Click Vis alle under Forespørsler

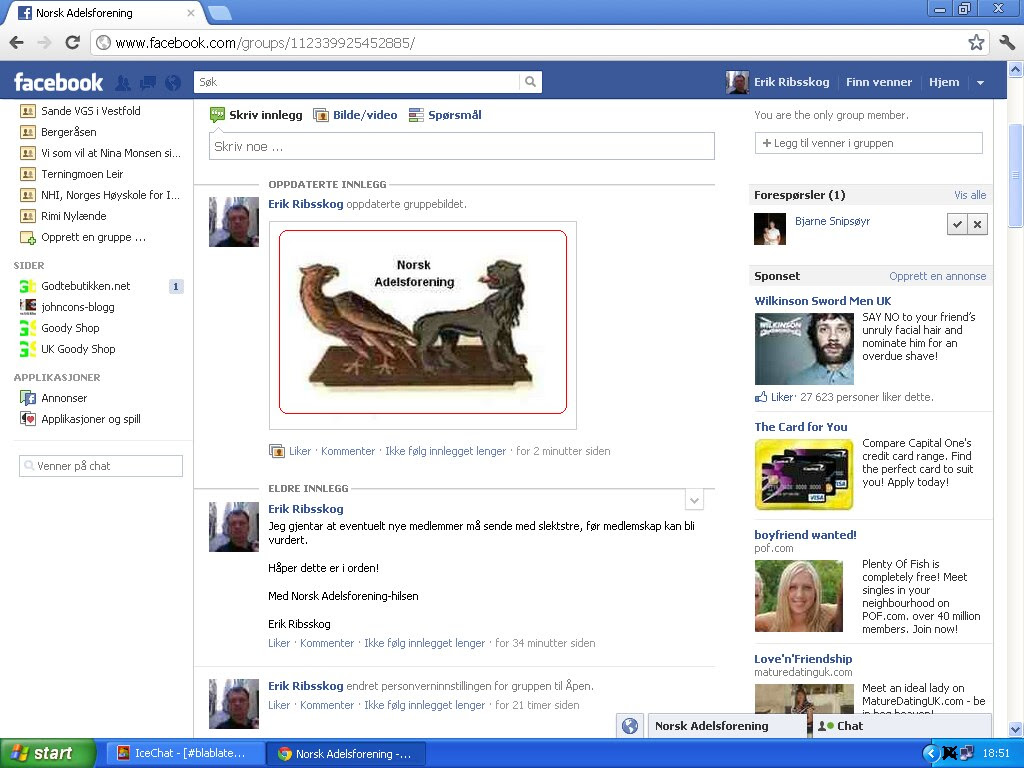point(970,195)
